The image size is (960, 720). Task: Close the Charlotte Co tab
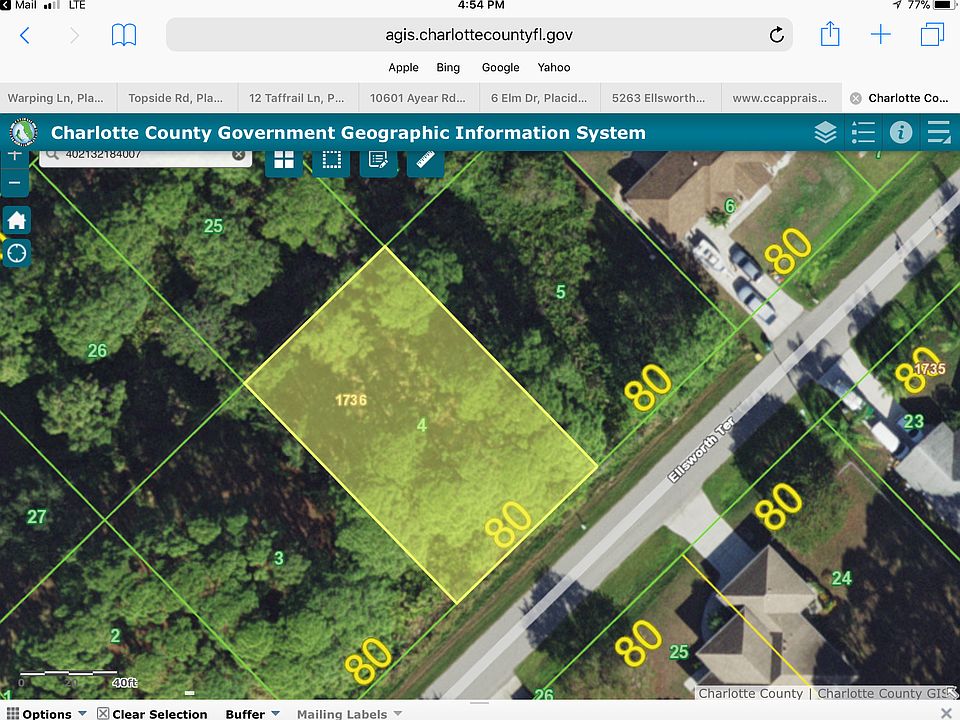(x=856, y=99)
